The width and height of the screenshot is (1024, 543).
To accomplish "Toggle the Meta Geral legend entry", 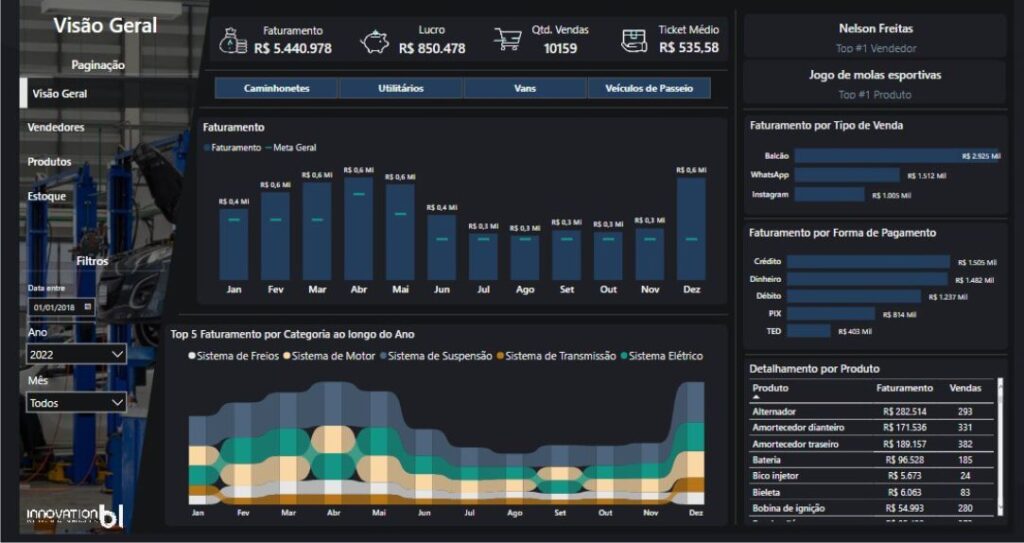I will pyautogui.click(x=291, y=148).
